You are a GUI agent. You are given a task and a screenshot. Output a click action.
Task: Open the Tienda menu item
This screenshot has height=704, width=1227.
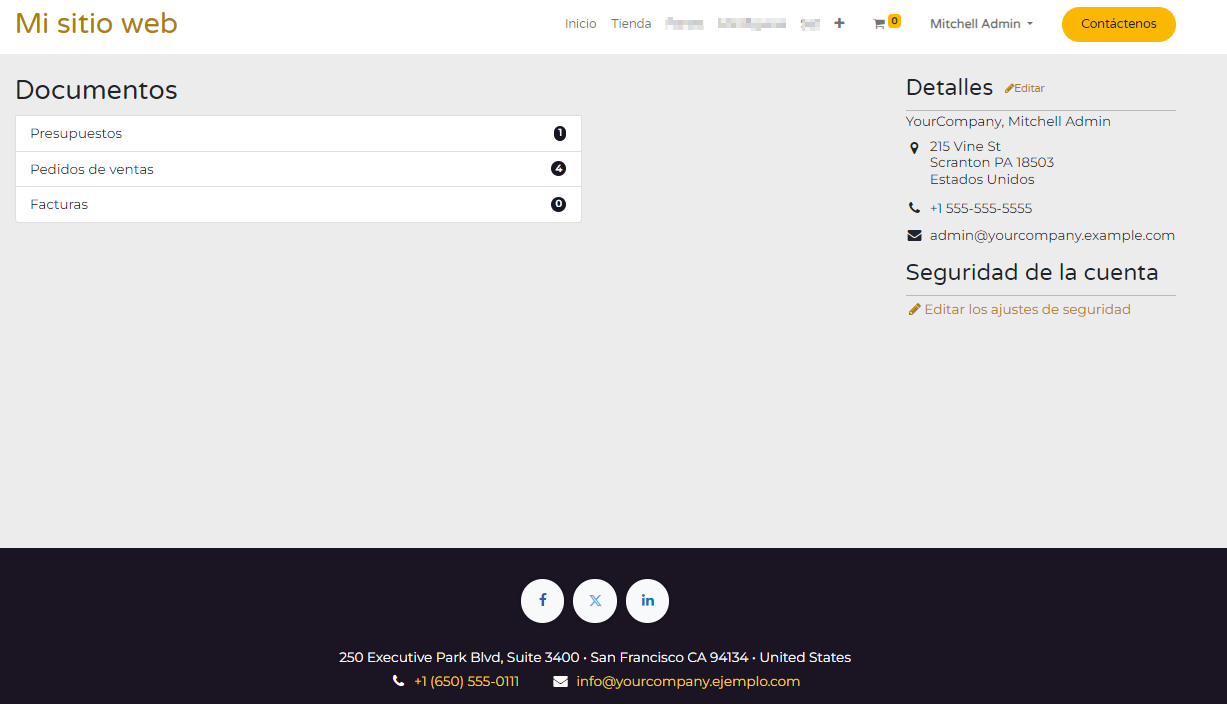(x=631, y=23)
